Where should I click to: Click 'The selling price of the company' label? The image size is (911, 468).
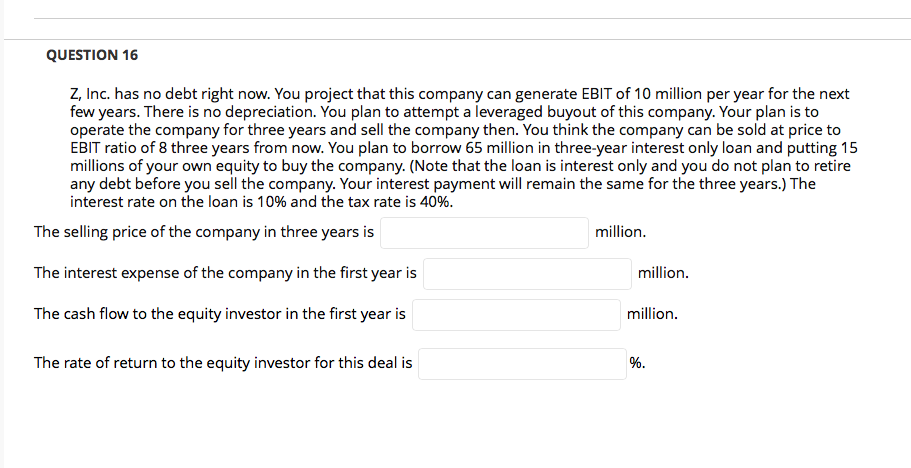coord(204,232)
